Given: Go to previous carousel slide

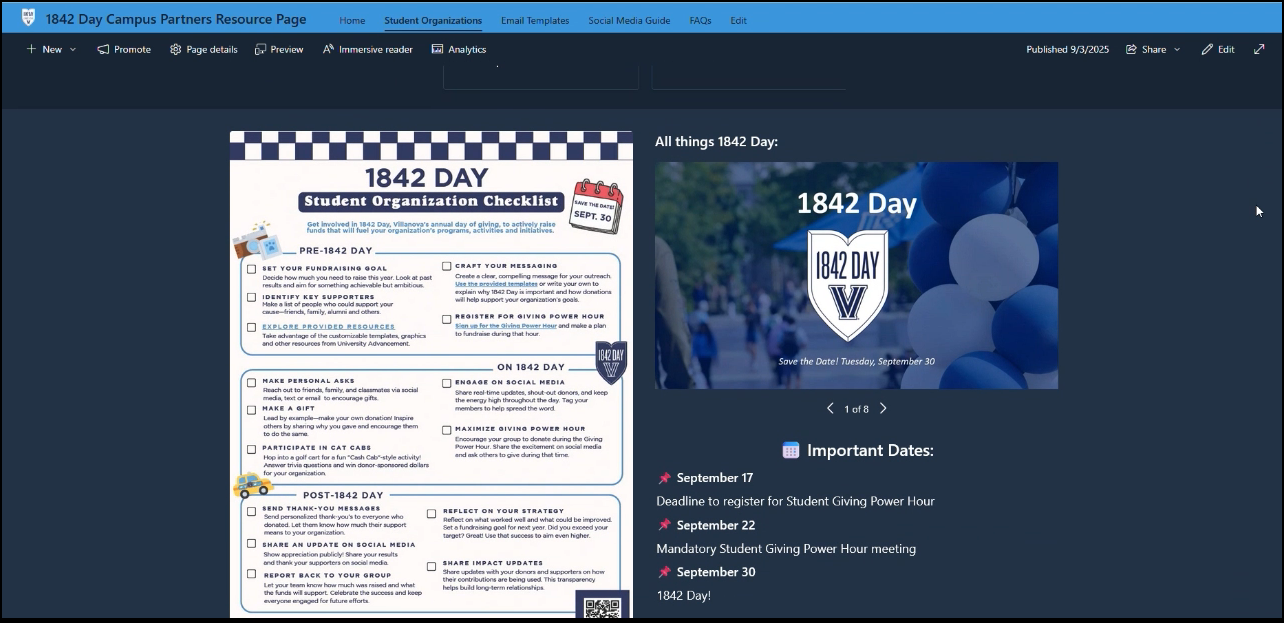Looking at the screenshot, I should 830,408.
